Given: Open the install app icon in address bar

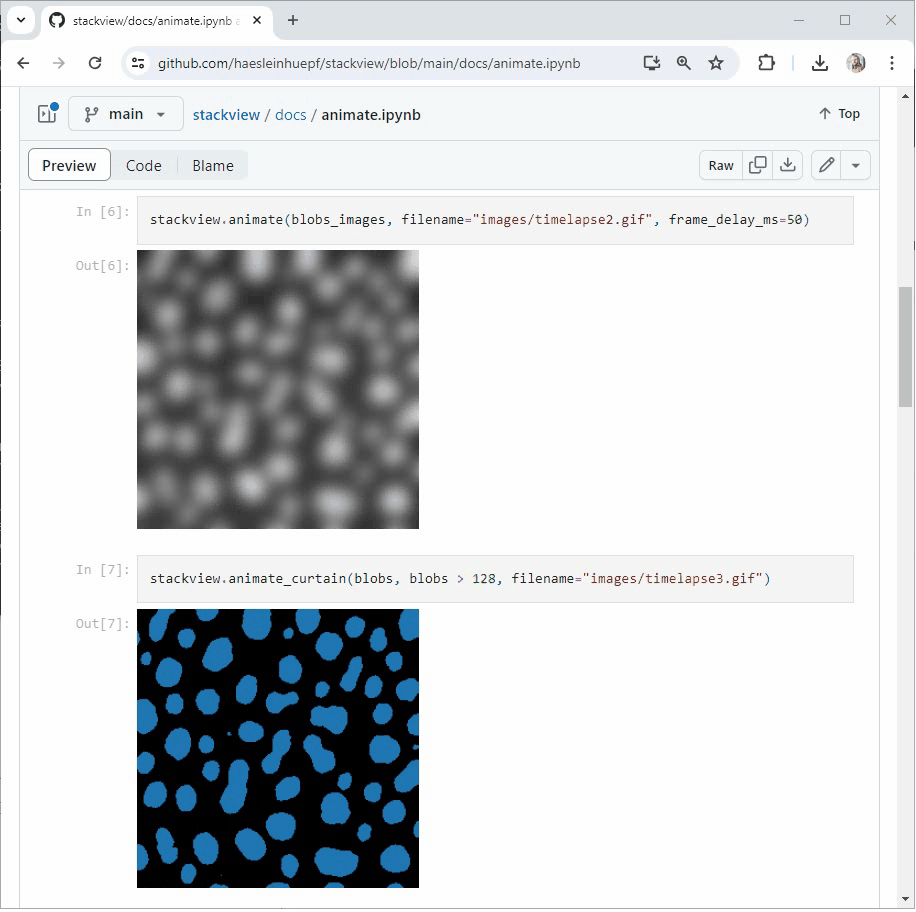Looking at the screenshot, I should coord(652,63).
